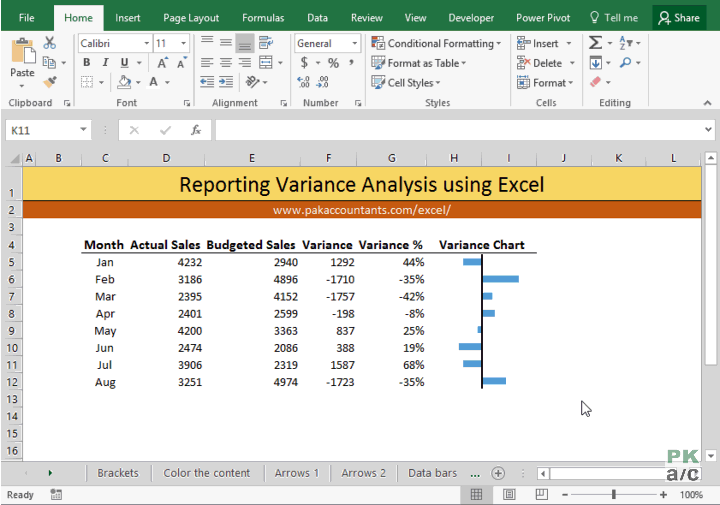The height and width of the screenshot is (505, 720).
Task: Click the Share button
Action: (679, 18)
